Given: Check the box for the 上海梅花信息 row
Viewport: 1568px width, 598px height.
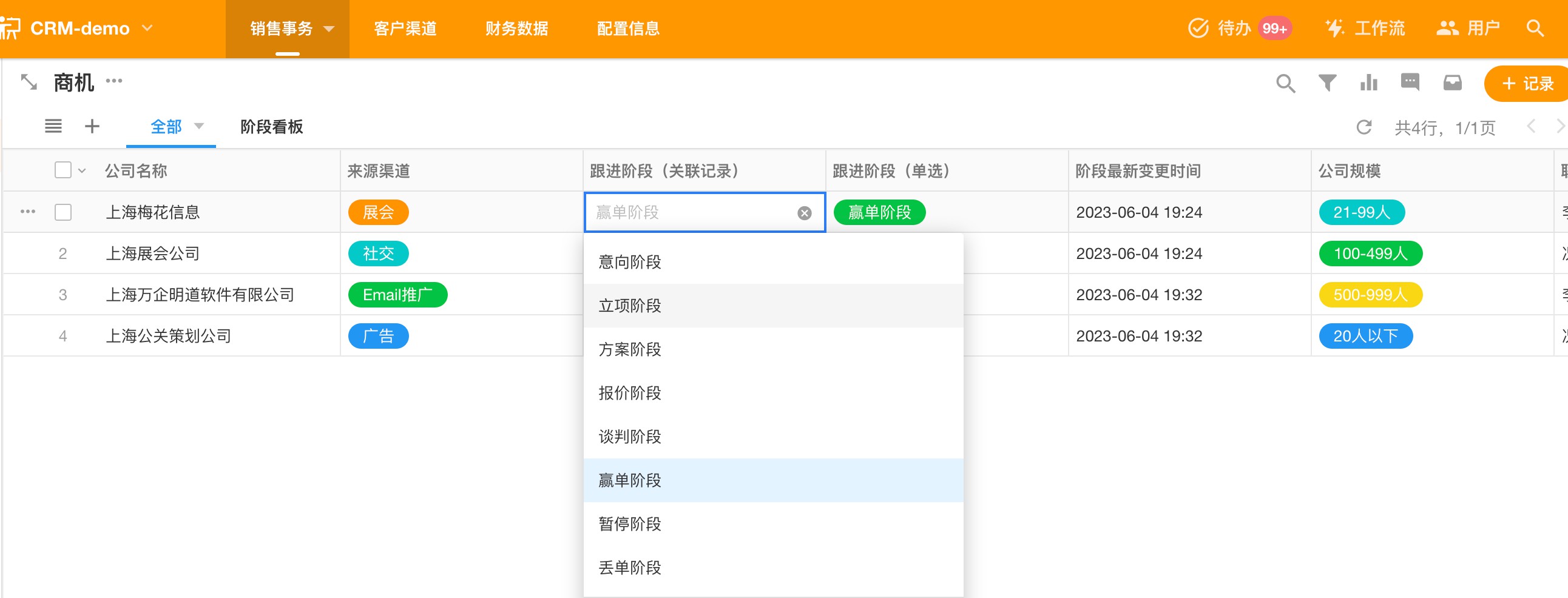Looking at the screenshot, I should tap(63, 212).
